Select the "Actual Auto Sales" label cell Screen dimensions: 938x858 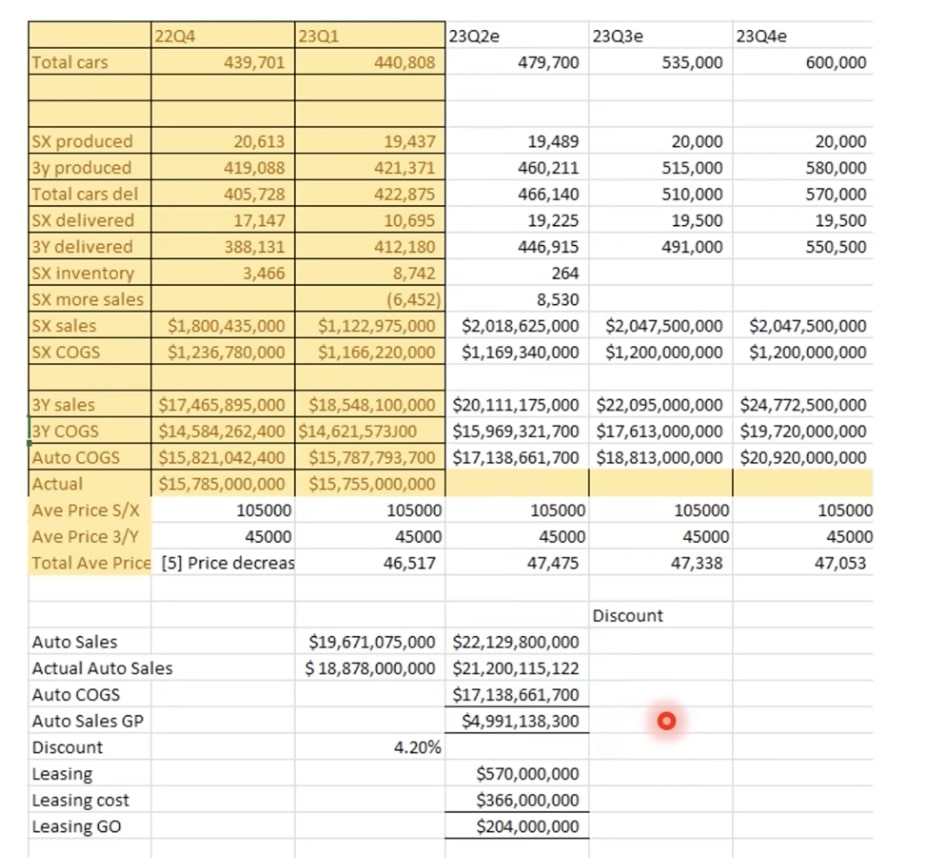pos(102,668)
